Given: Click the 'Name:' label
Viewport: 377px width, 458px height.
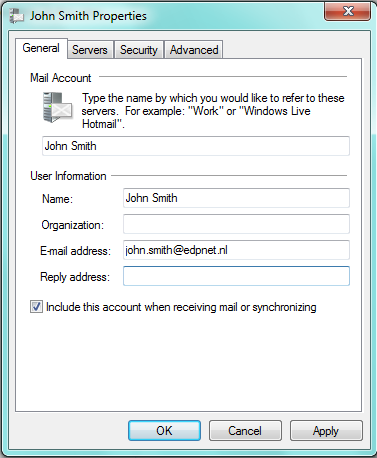Looking at the screenshot, I should (57, 199).
